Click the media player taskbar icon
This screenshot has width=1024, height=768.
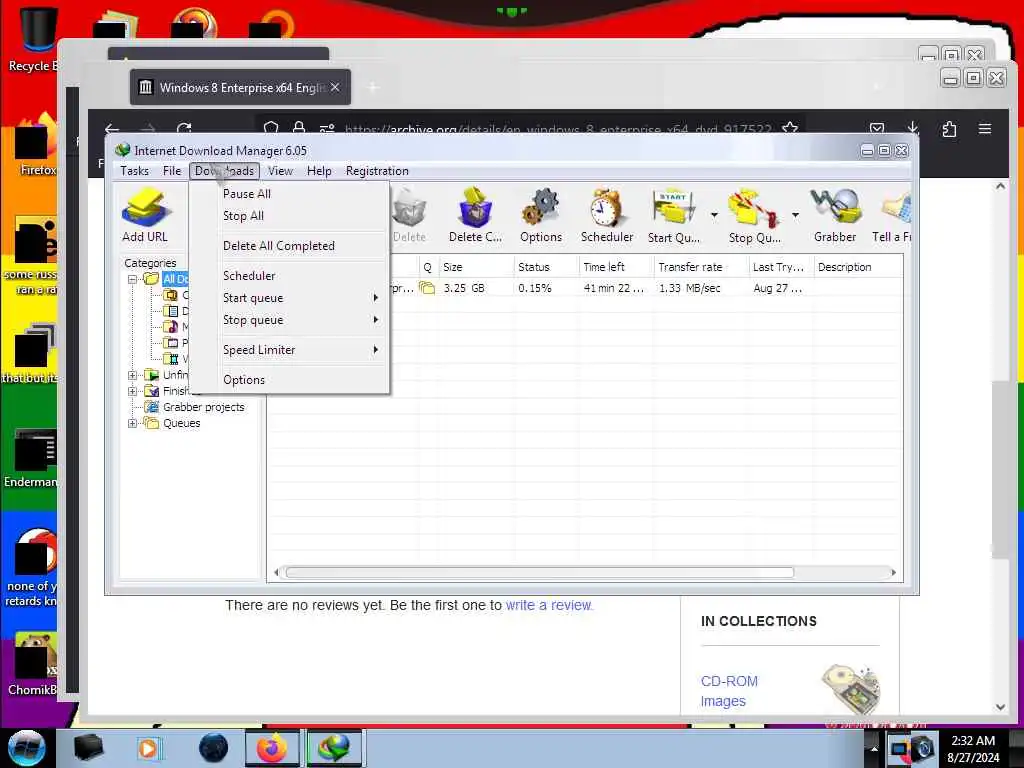pyautogui.click(x=148, y=748)
